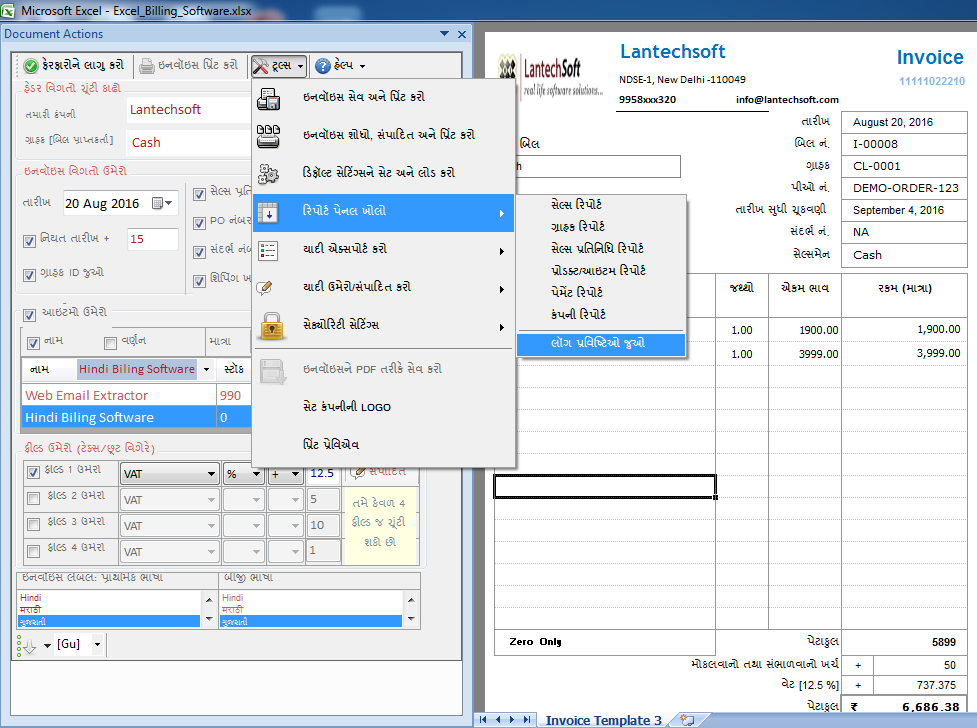977x728 pixels.
Task: Click the default settings gears icon
Action: point(269,174)
